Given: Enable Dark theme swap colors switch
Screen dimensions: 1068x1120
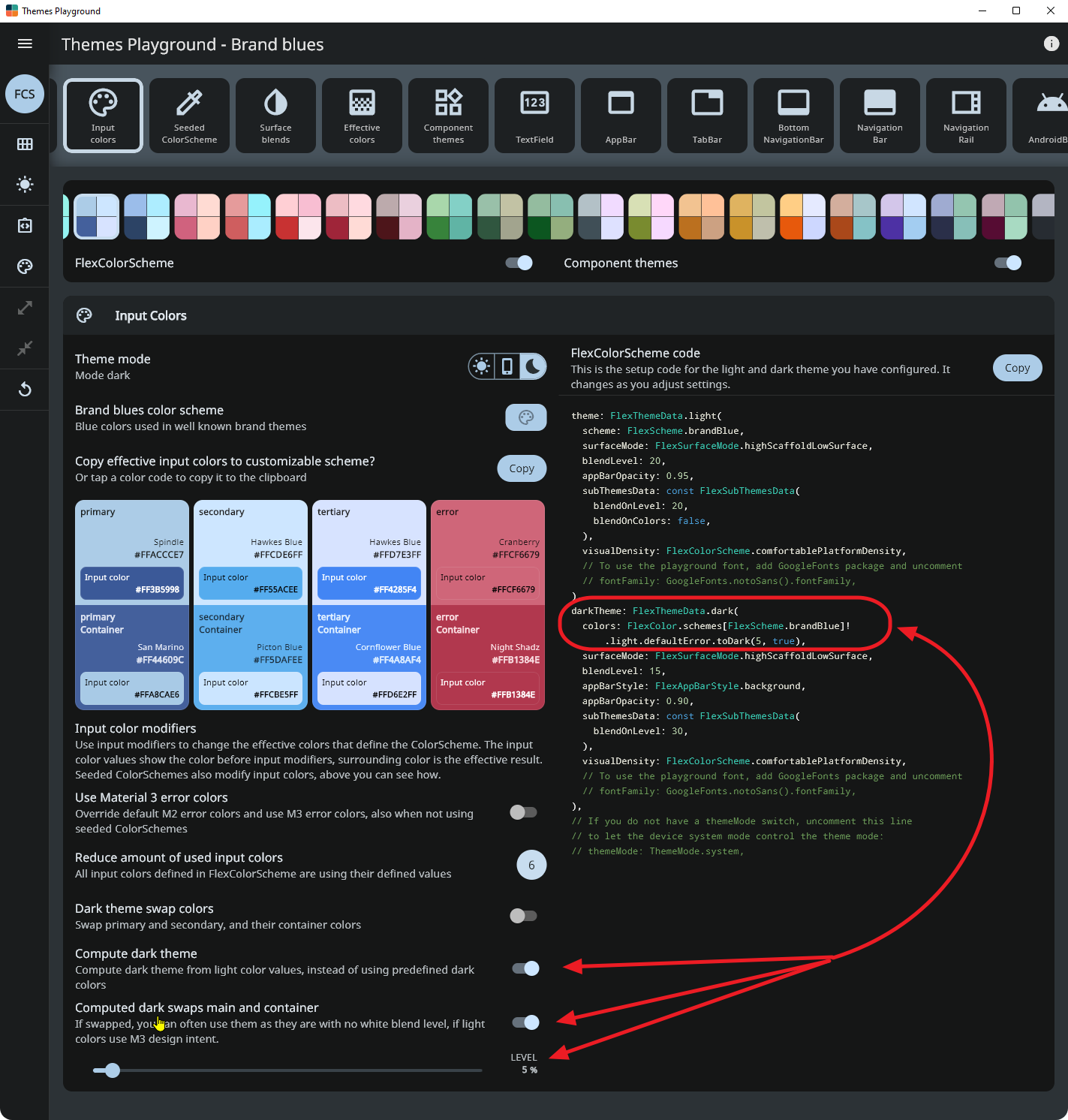Looking at the screenshot, I should tap(523, 916).
